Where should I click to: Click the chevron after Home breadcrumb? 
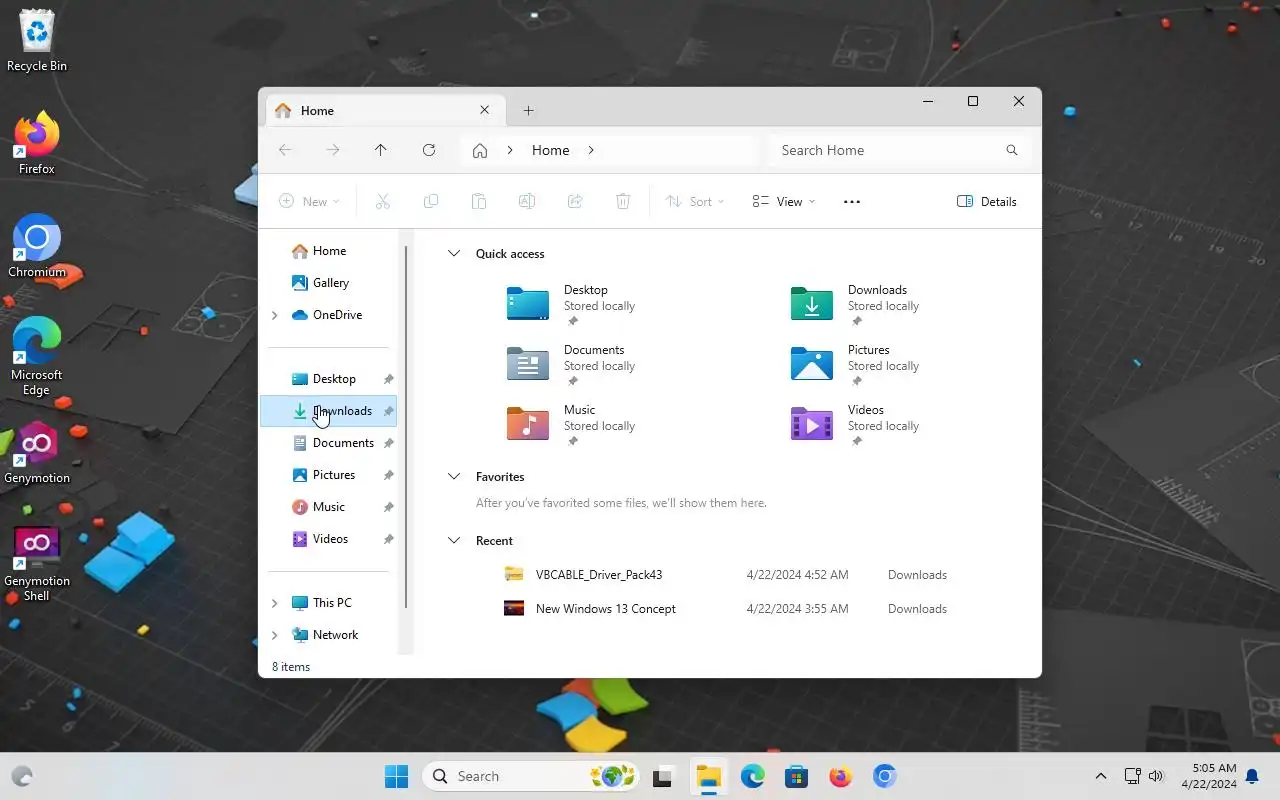(x=591, y=150)
